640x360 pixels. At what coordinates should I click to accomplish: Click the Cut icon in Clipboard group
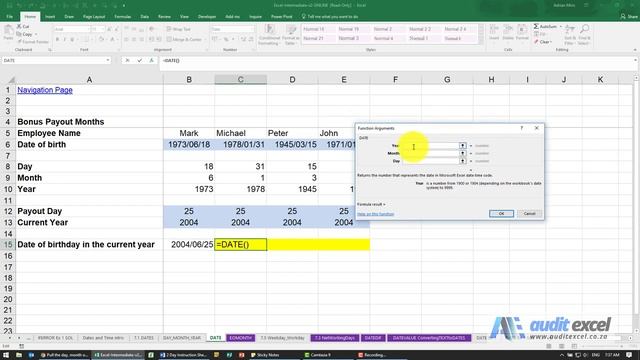[19, 27]
